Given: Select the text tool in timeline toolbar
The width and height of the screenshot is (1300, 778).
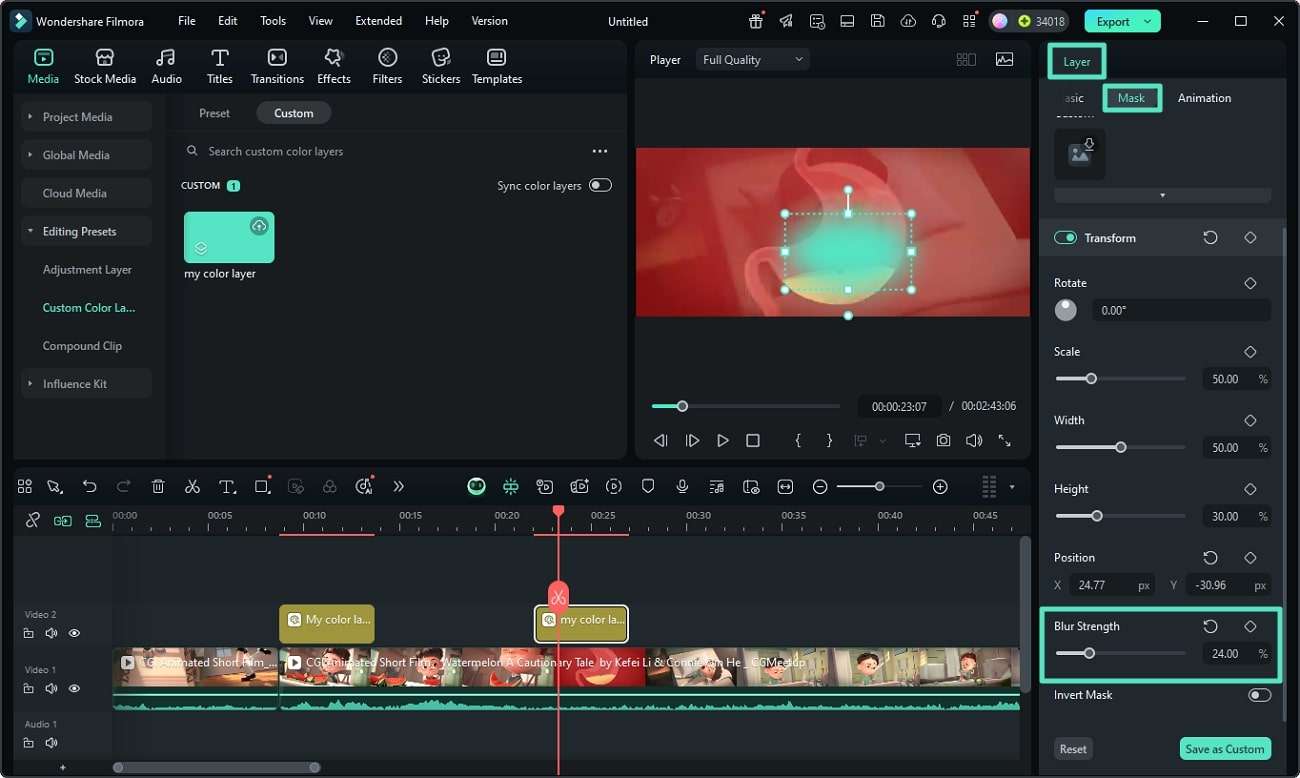Looking at the screenshot, I should coord(227,486).
